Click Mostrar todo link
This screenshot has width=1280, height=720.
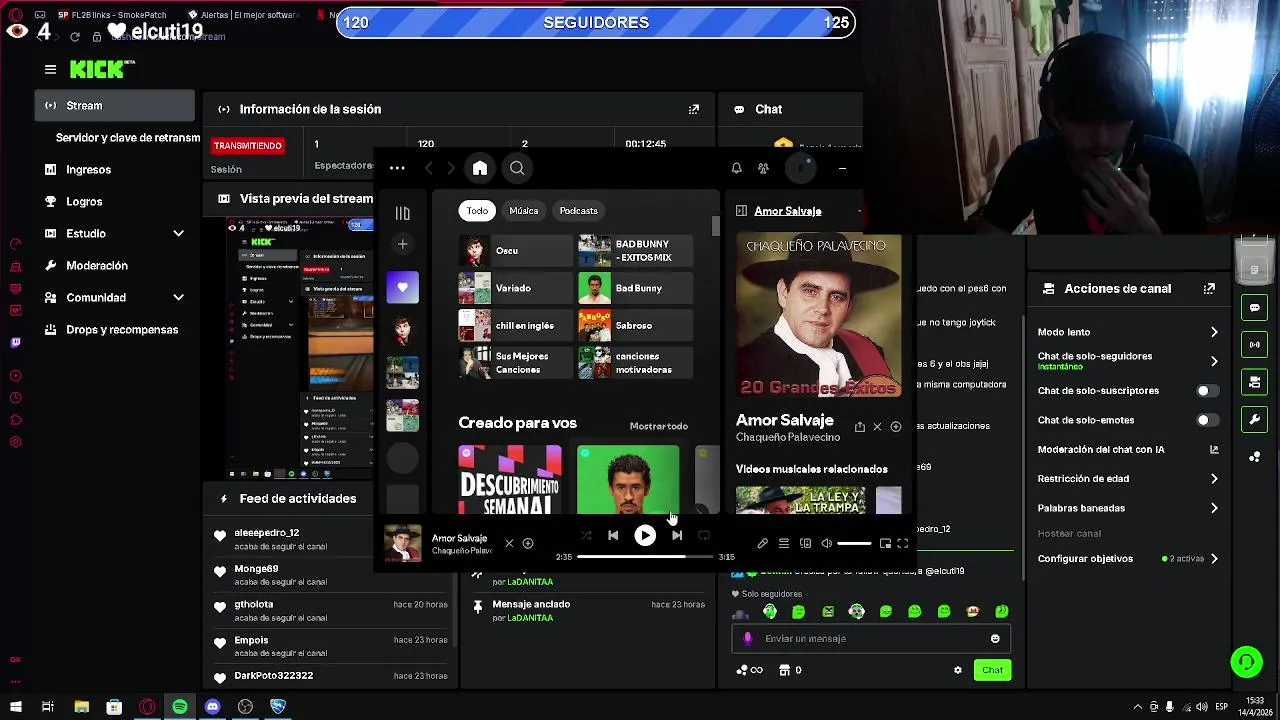pyautogui.click(x=659, y=426)
